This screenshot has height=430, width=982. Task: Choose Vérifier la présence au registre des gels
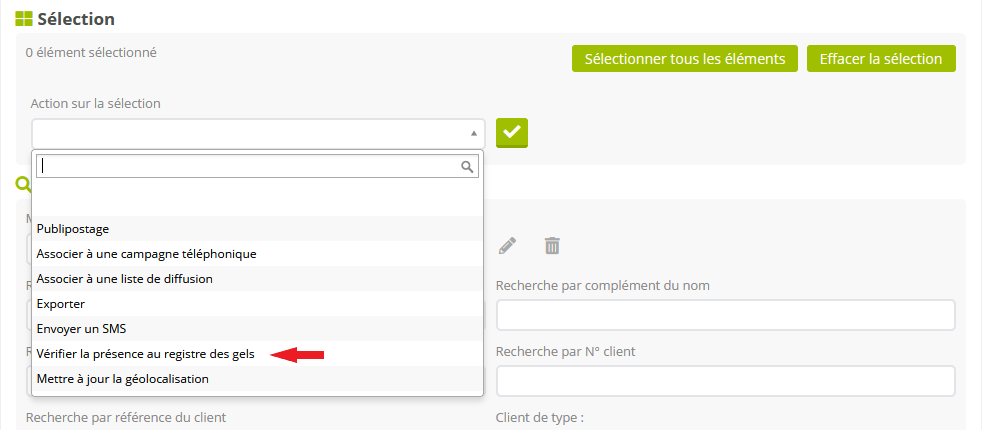click(x=145, y=354)
